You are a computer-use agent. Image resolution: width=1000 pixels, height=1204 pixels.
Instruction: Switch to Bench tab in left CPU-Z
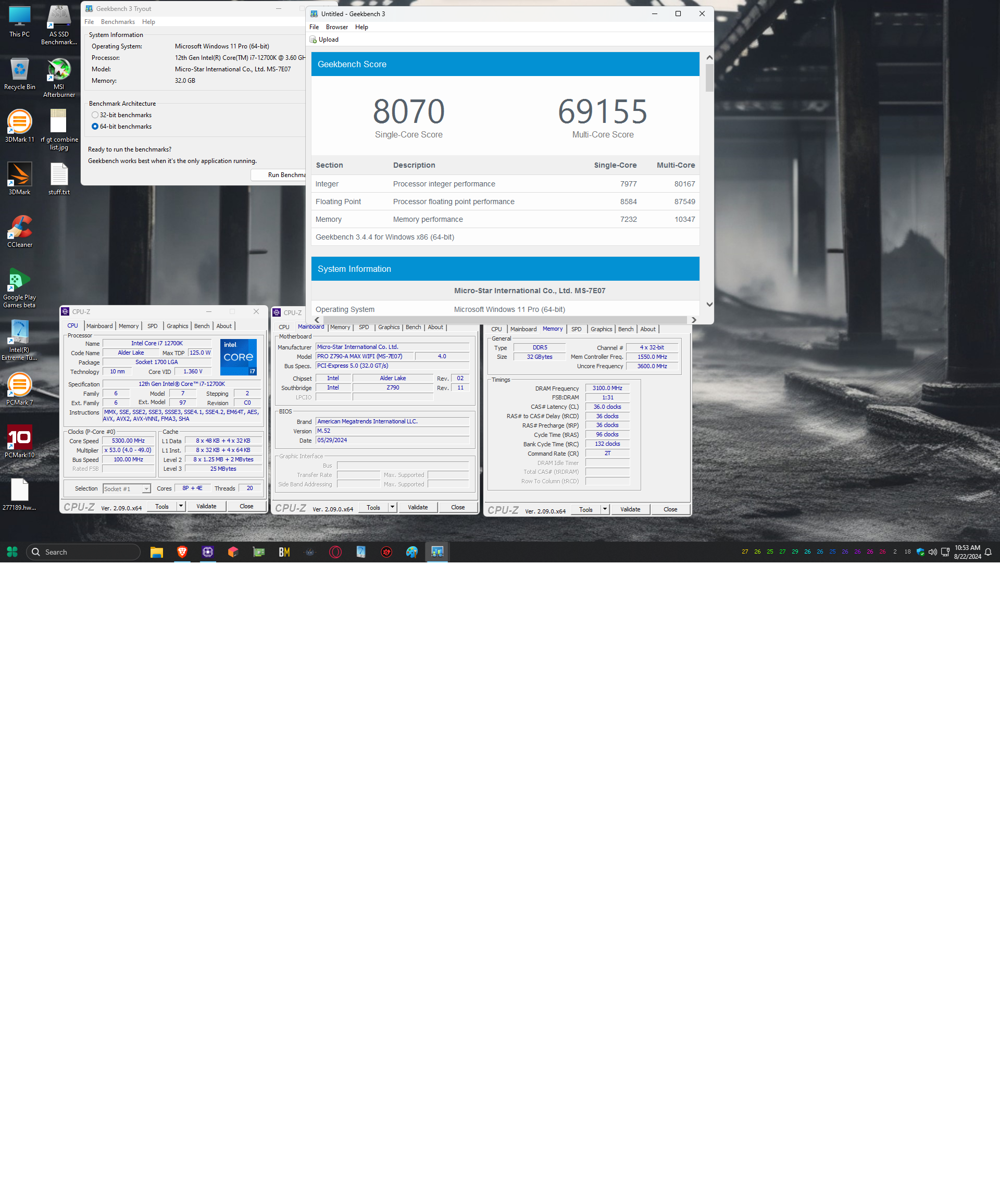[x=202, y=326]
